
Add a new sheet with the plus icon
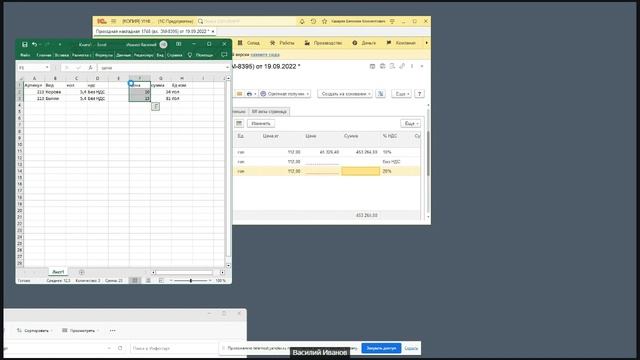82,272
